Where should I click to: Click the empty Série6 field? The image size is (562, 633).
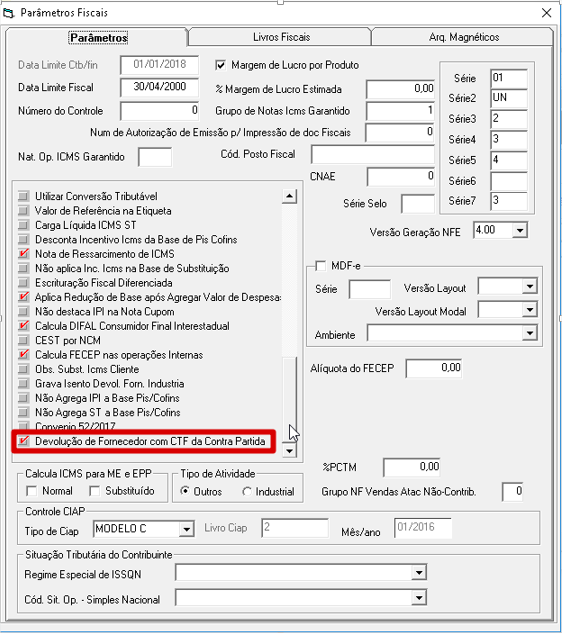pos(509,181)
